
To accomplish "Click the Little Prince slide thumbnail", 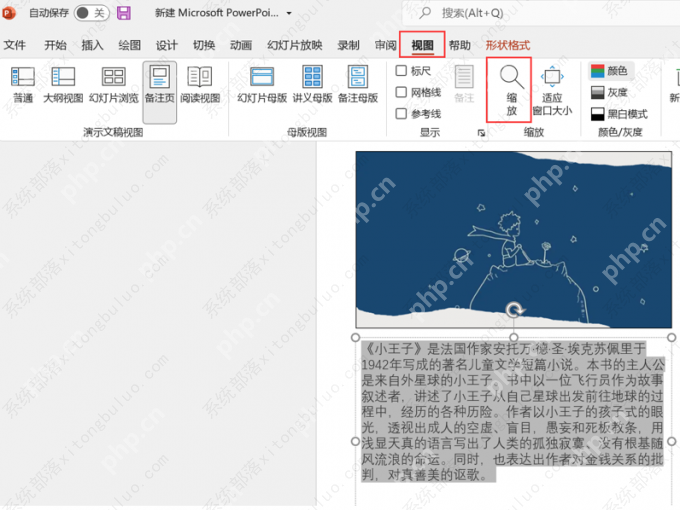I will coord(513,239).
